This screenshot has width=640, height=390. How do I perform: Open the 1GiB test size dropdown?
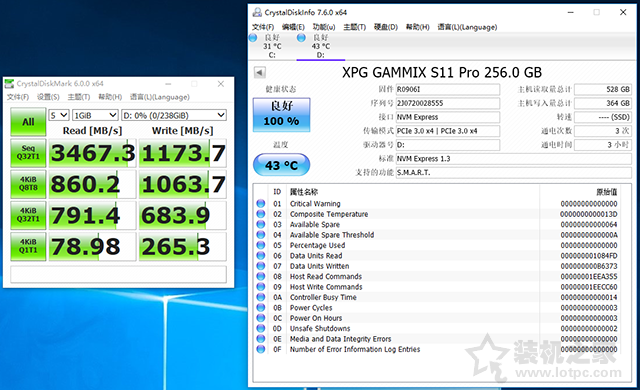(95, 115)
